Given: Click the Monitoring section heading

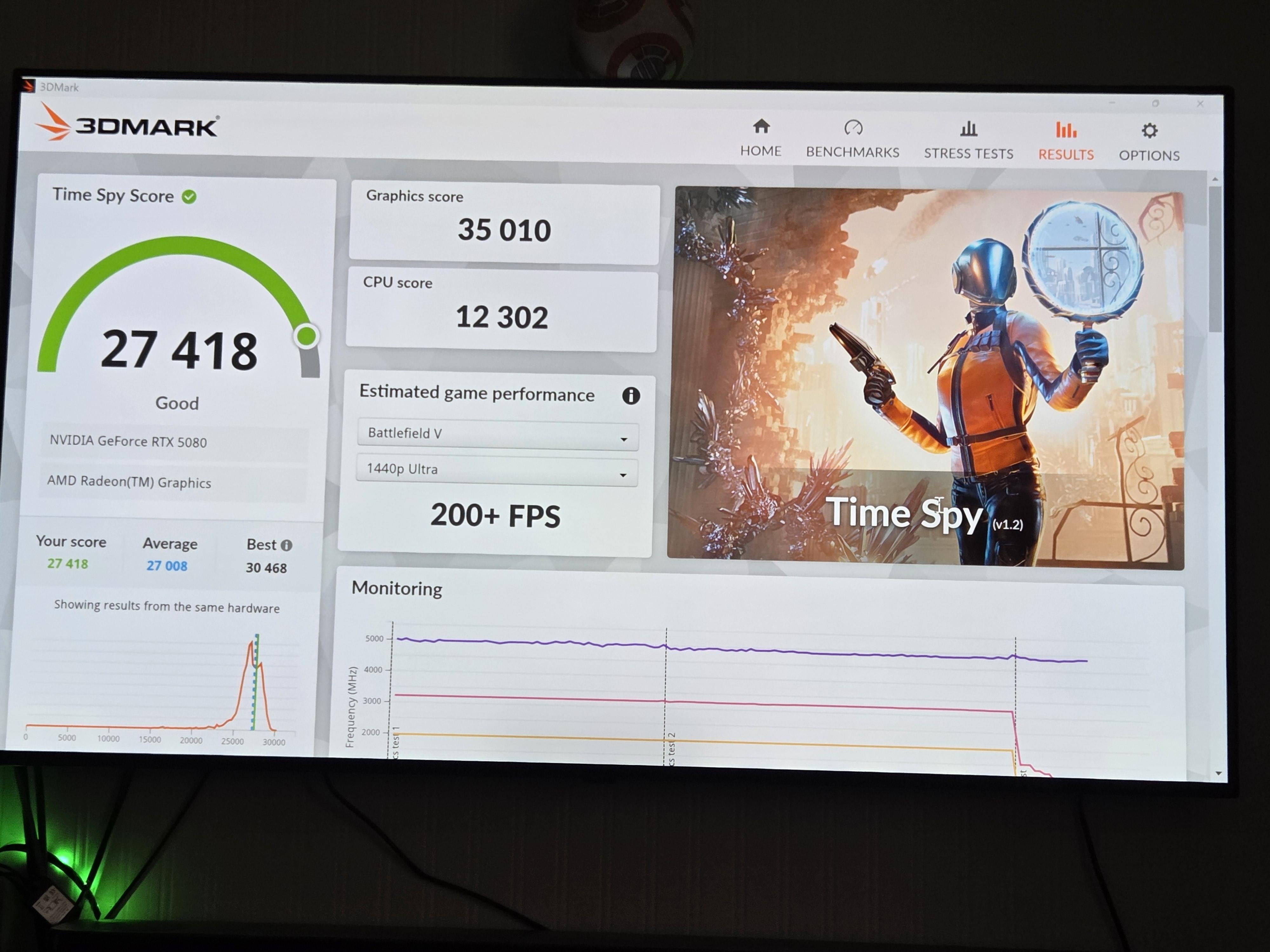Looking at the screenshot, I should pyautogui.click(x=397, y=589).
